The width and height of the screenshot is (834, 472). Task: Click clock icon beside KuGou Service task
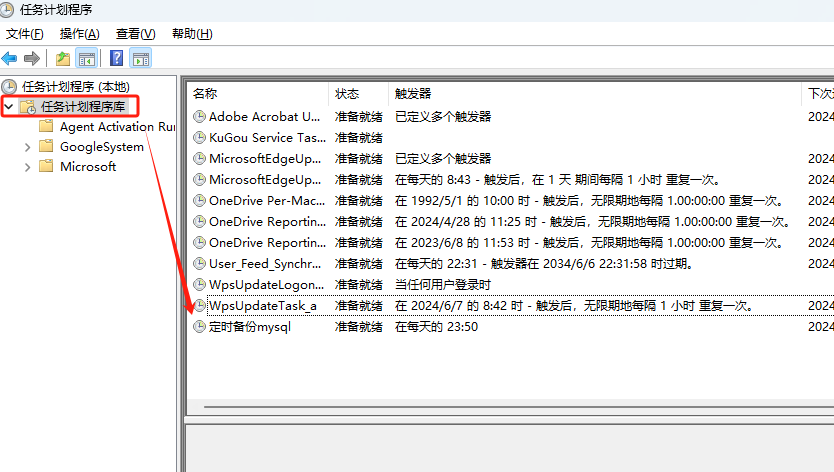click(199, 138)
